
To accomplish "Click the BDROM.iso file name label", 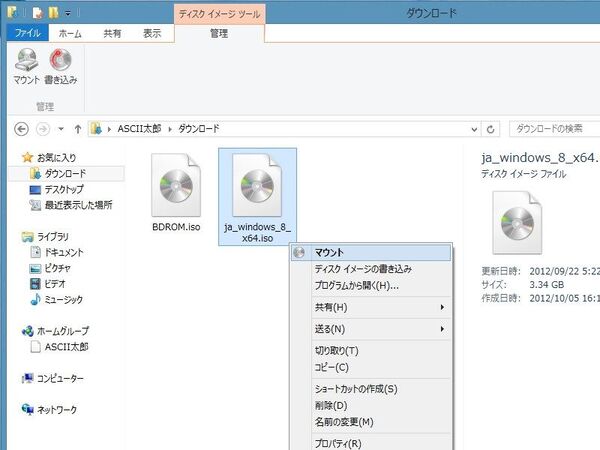I will pyautogui.click(x=176, y=227).
